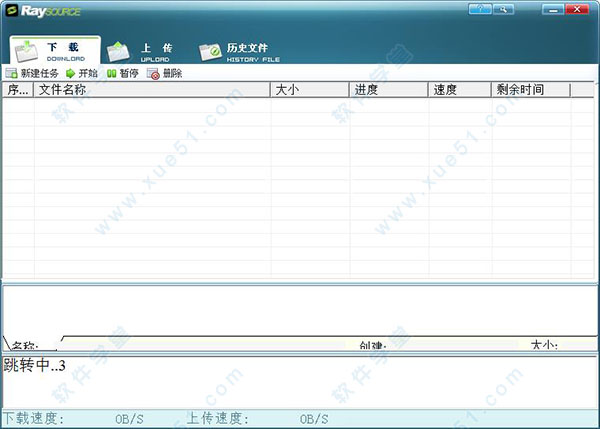
Task: Click the 名称 label in the details panel
Action: (25, 346)
